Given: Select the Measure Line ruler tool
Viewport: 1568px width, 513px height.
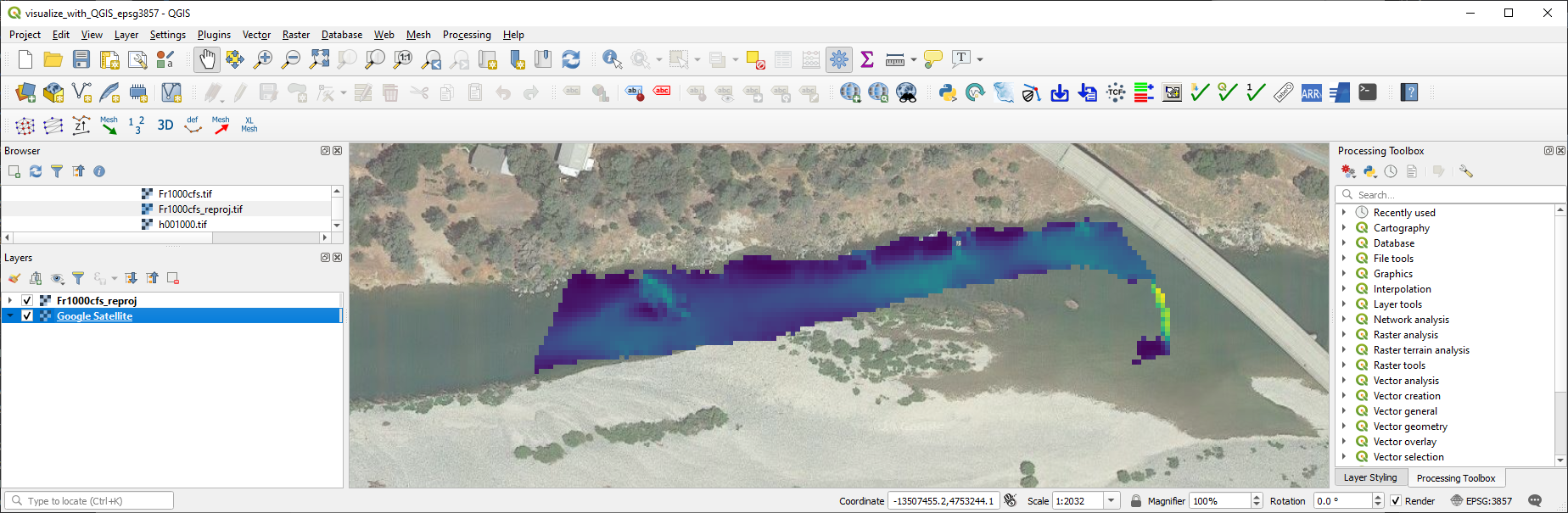Looking at the screenshot, I should click(x=895, y=59).
